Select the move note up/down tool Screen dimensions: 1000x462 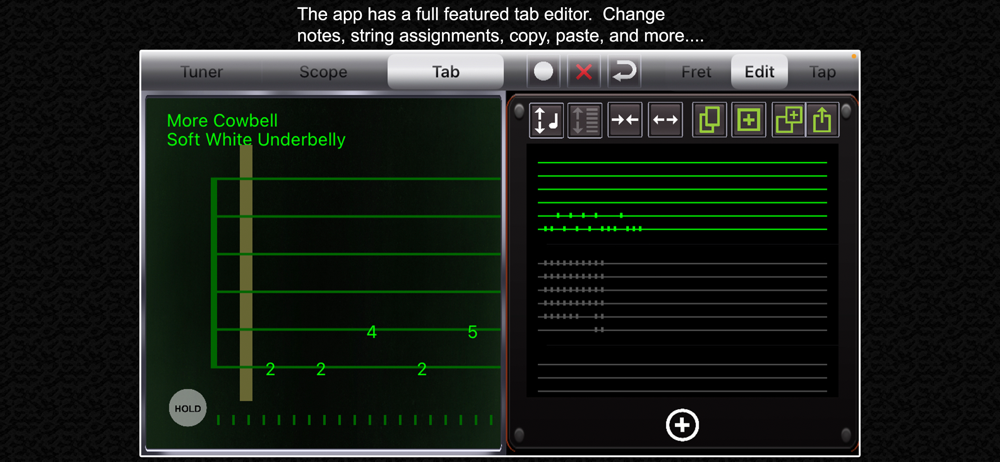[x=546, y=120]
